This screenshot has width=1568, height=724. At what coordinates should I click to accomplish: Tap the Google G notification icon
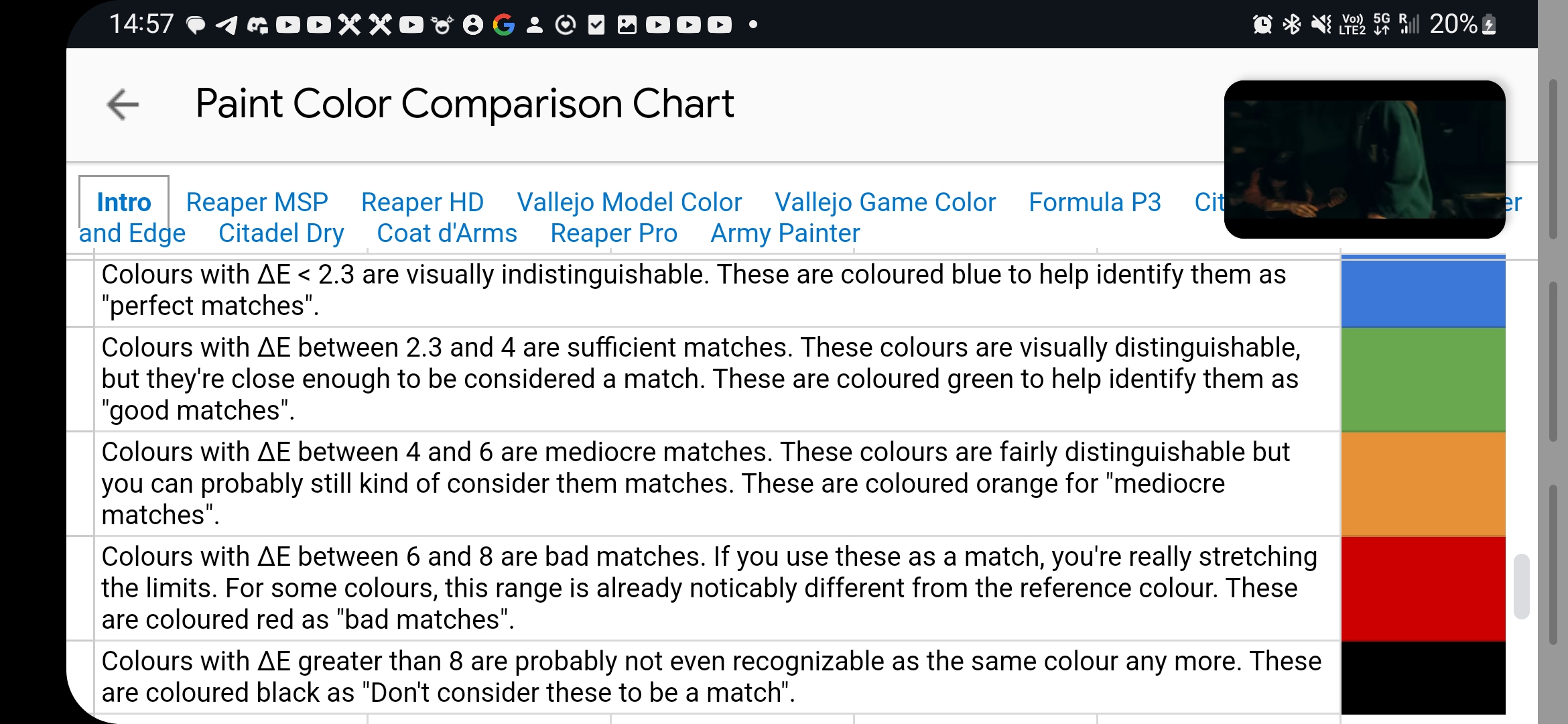click(503, 25)
